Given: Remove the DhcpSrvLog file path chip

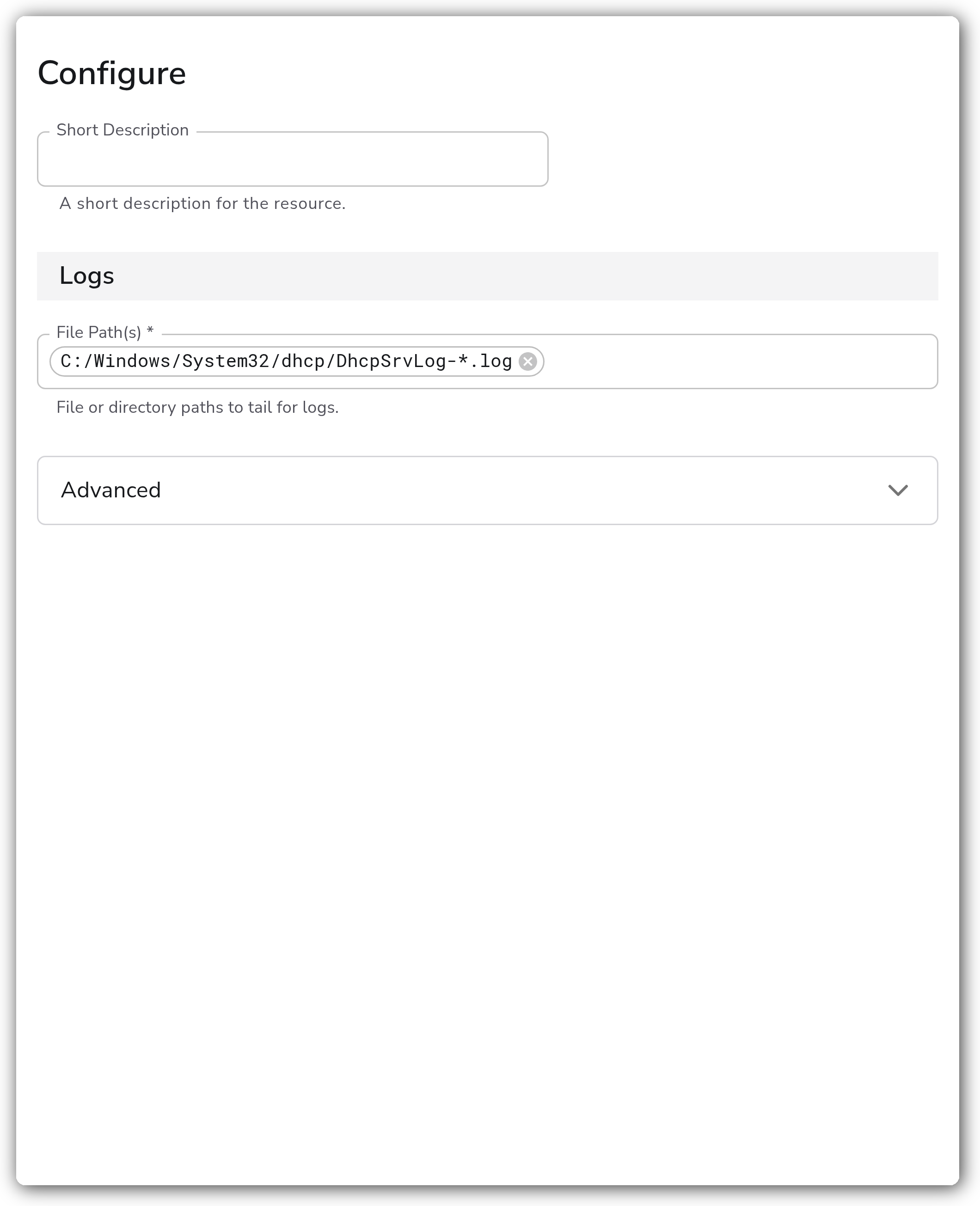Looking at the screenshot, I should pyautogui.click(x=528, y=361).
